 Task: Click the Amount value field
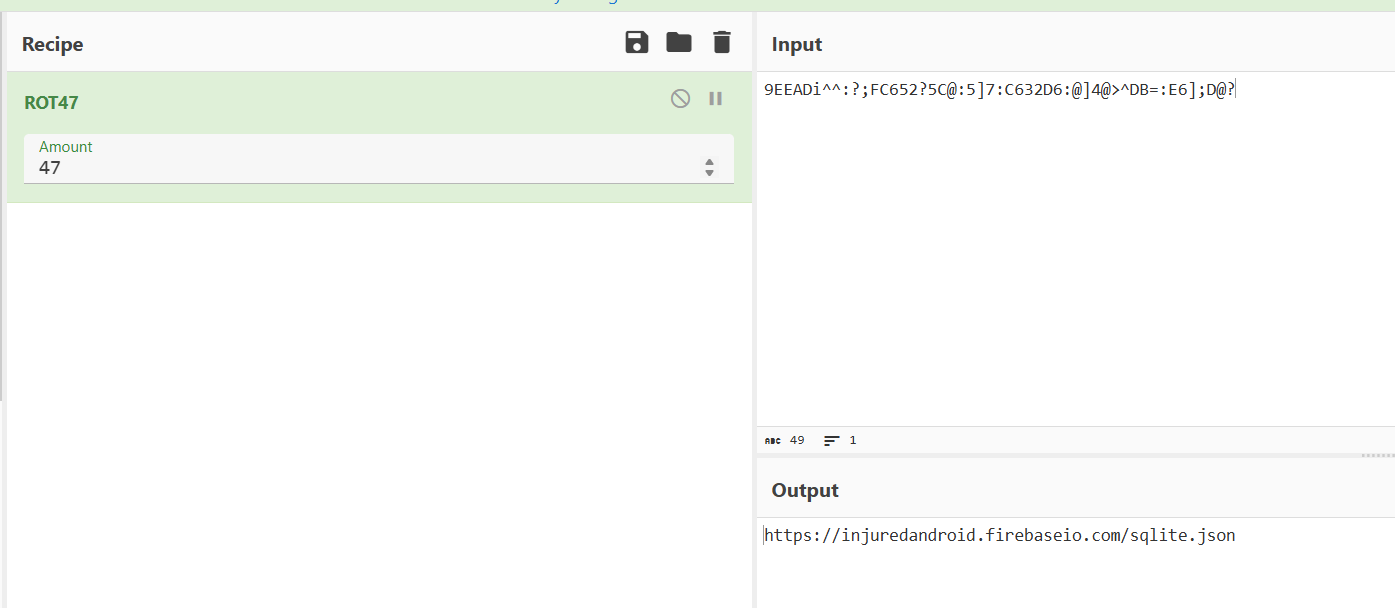click(x=360, y=168)
